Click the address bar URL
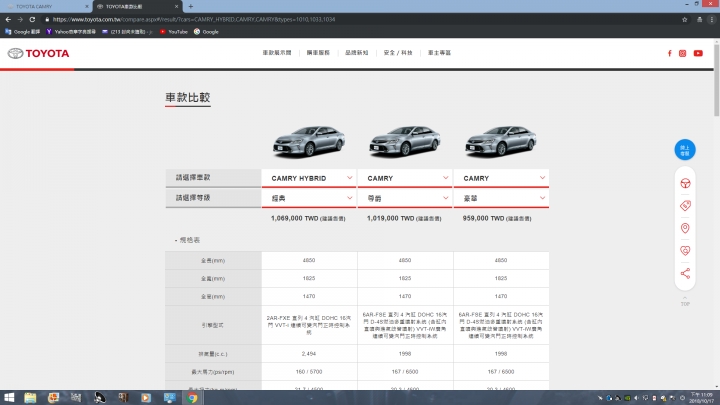720x405 pixels. click(193, 19)
